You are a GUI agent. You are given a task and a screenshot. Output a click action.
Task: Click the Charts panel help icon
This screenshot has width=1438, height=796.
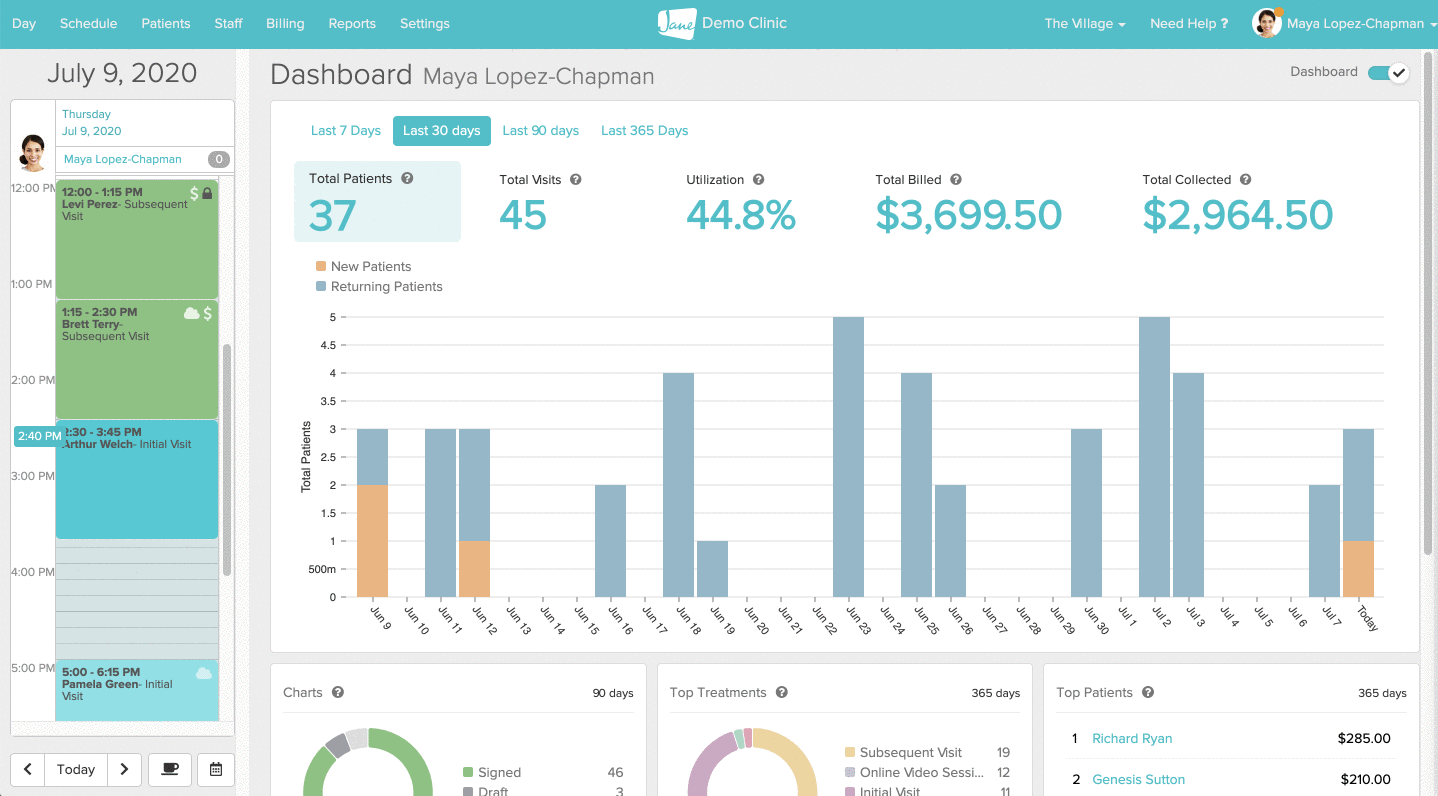click(338, 692)
